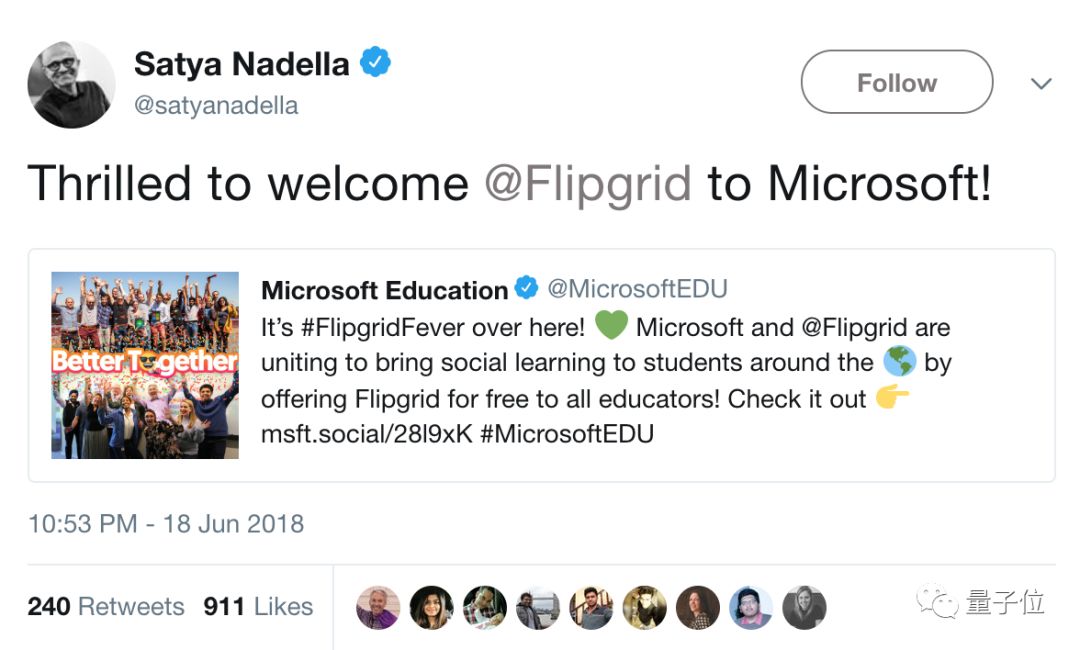Open the @satyanadella handle link

tap(216, 105)
